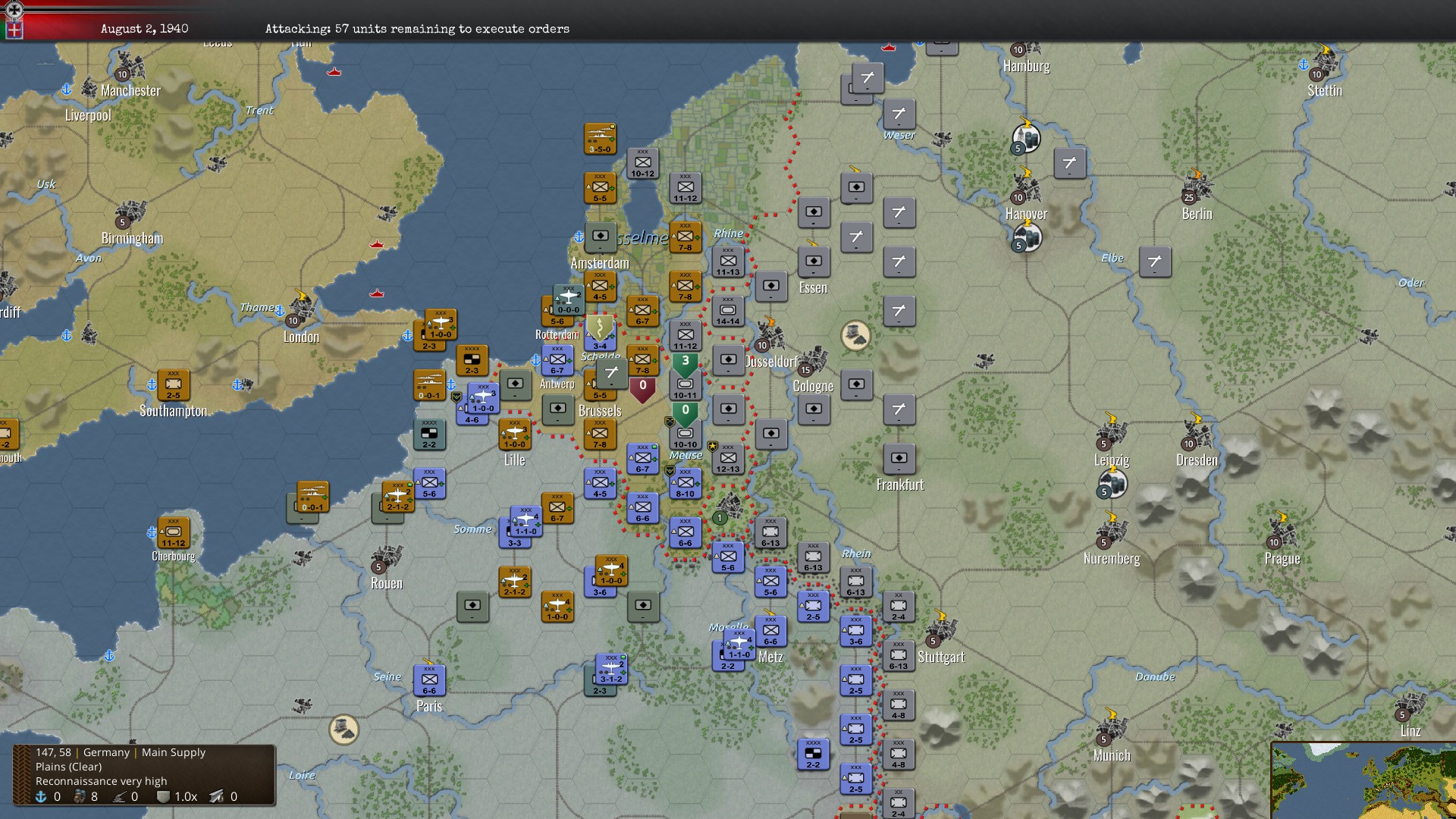Select the blue 8-10 infantry unit
The width and height of the screenshot is (1456, 819).
pos(685,483)
